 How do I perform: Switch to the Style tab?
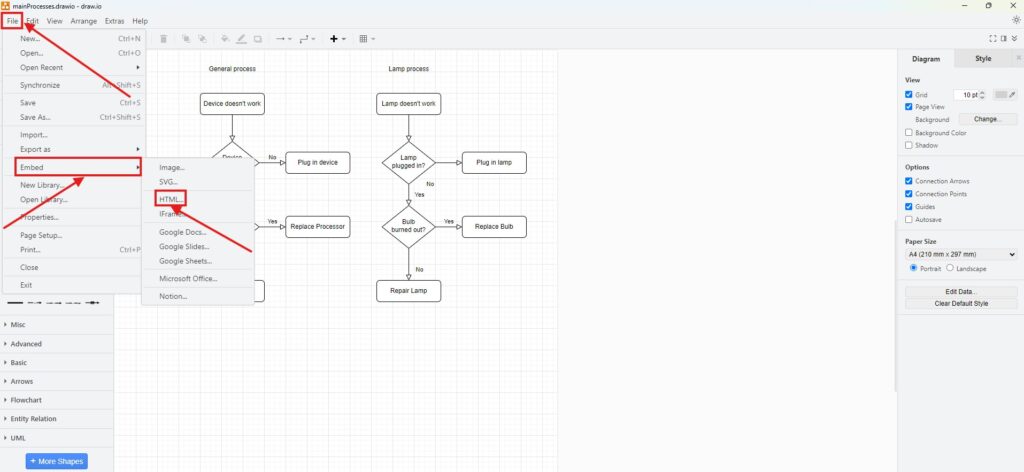tap(983, 59)
